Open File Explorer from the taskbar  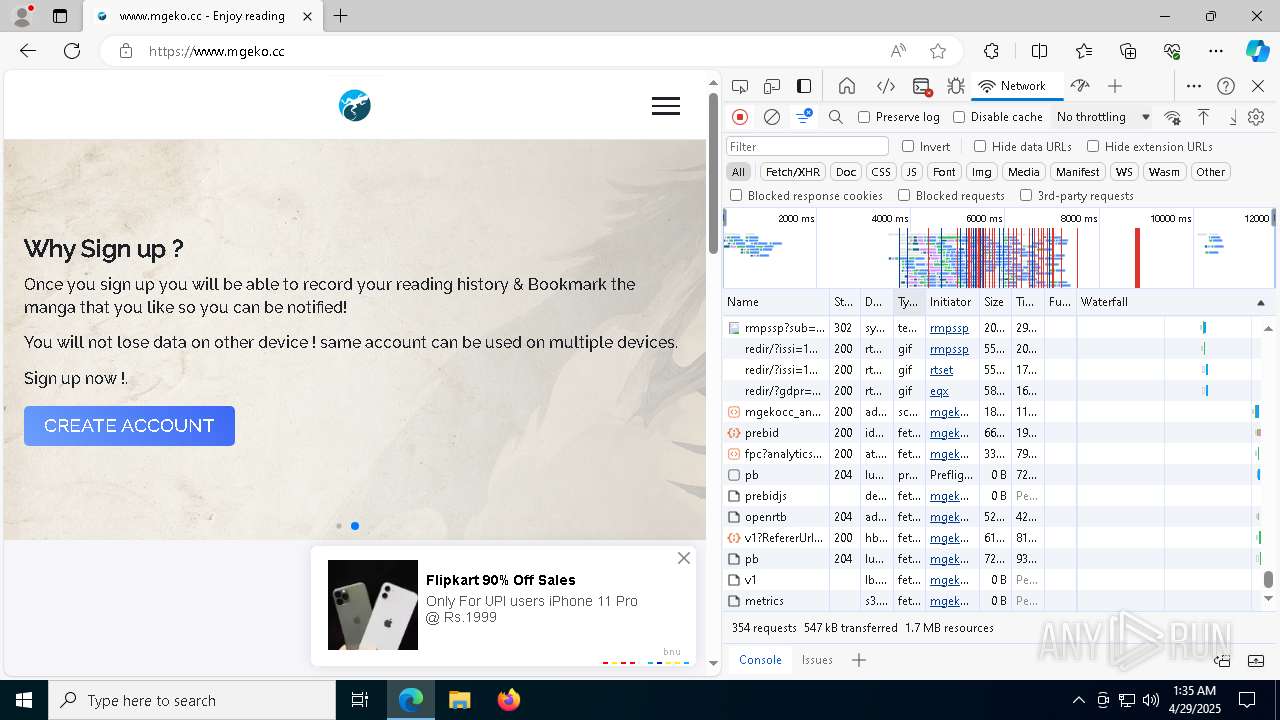[460, 700]
